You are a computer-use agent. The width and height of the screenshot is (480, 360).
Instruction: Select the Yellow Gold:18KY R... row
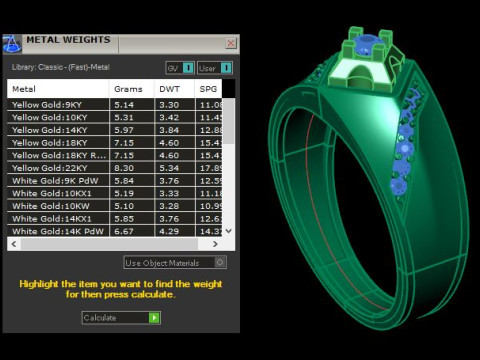114,155
